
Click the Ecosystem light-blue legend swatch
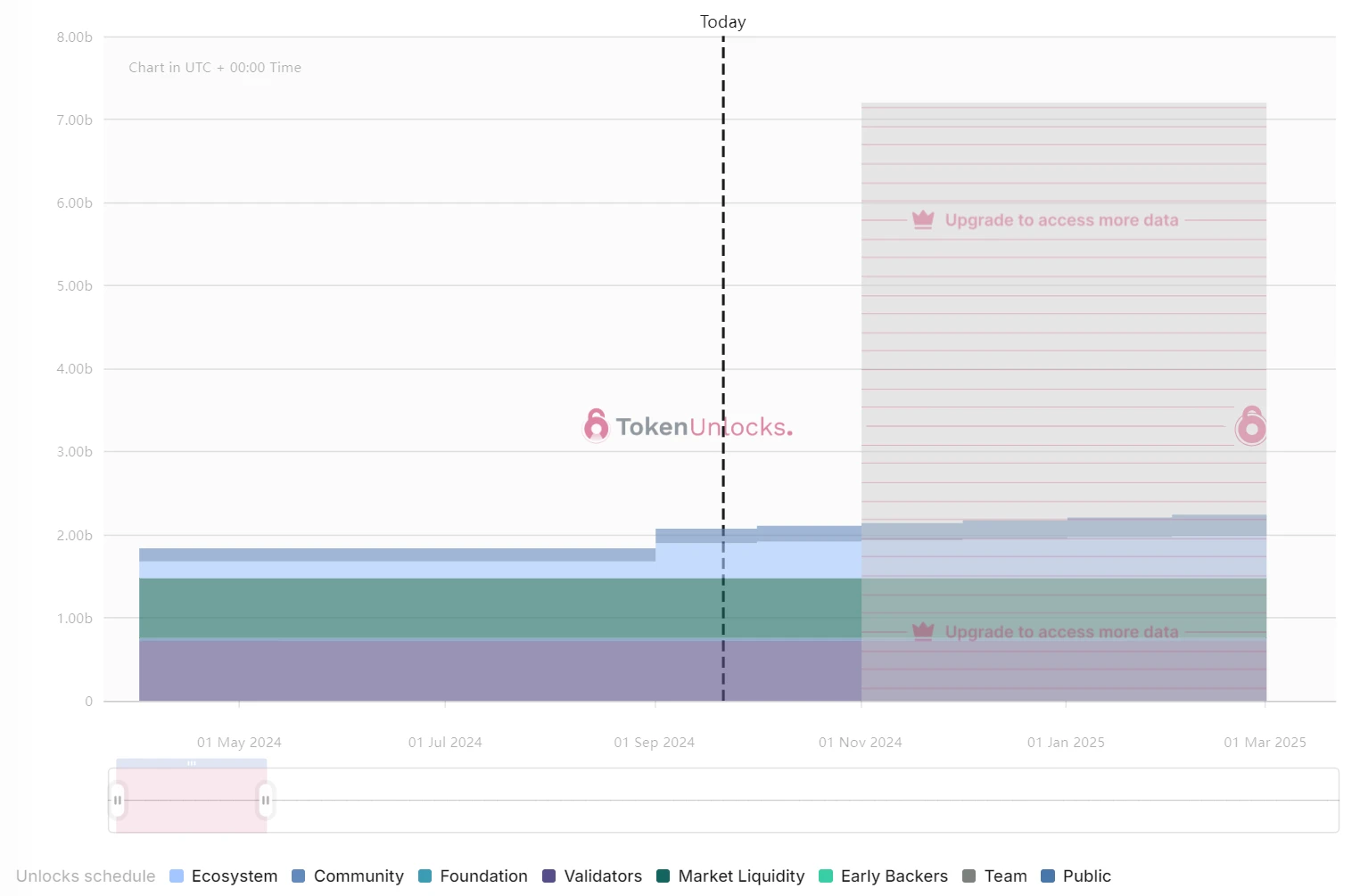pyautogui.click(x=177, y=876)
